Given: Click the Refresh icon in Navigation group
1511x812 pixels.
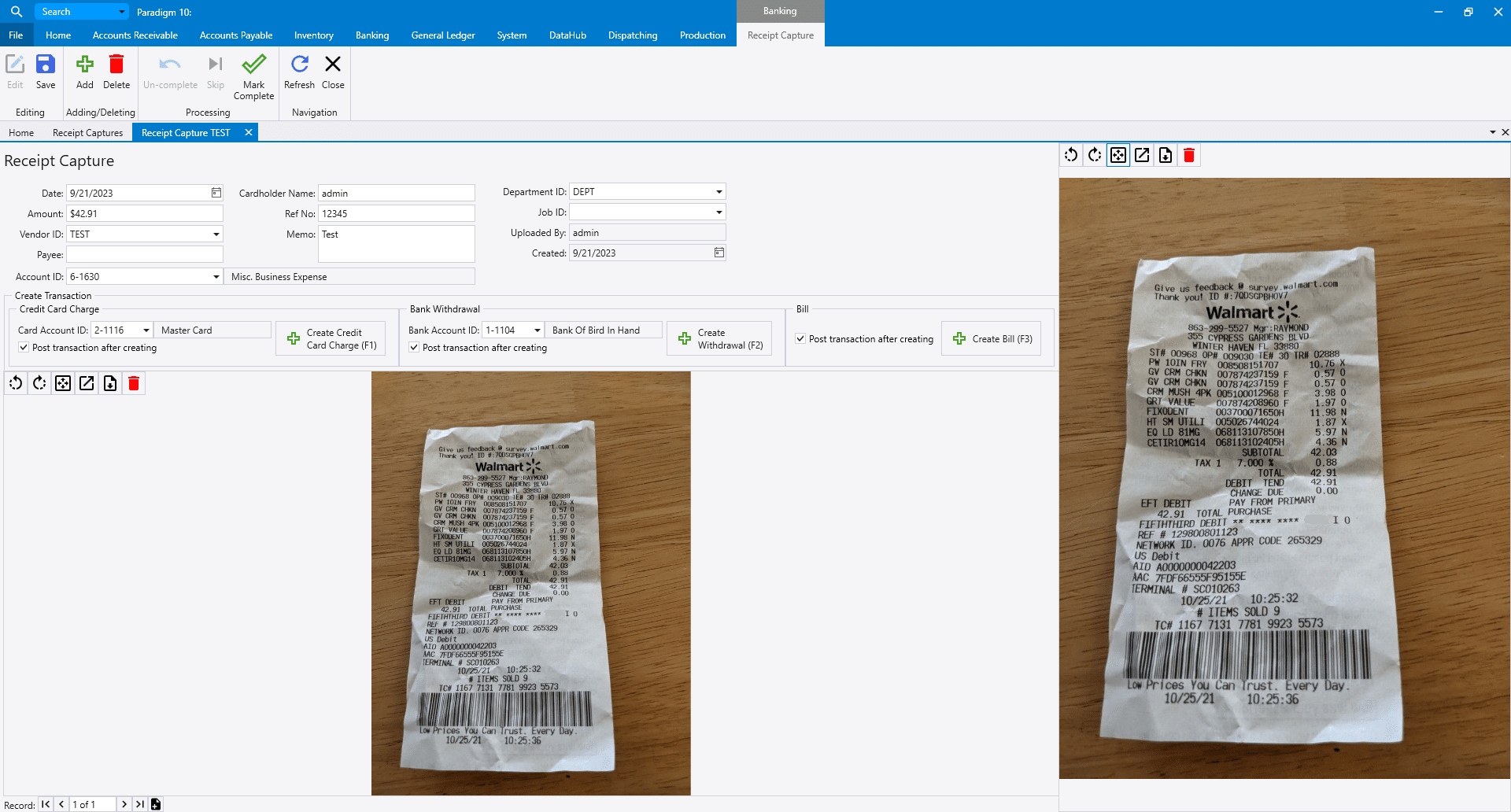Looking at the screenshot, I should 299,65.
